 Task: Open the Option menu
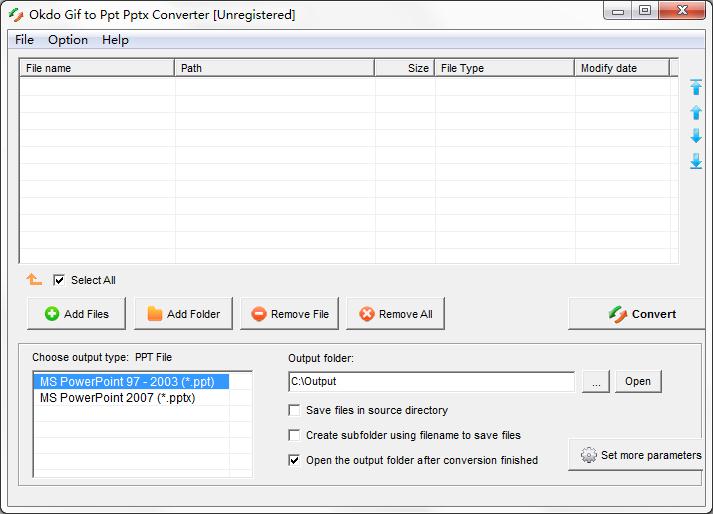tap(68, 40)
